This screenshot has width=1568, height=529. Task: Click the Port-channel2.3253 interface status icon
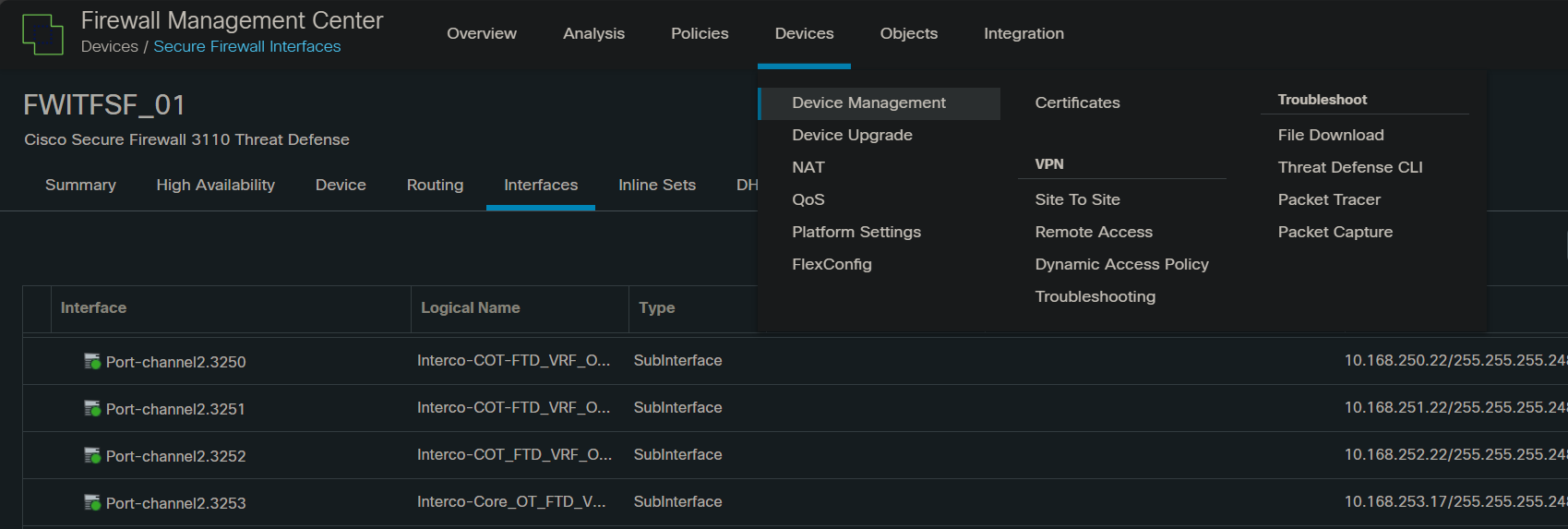coord(92,502)
